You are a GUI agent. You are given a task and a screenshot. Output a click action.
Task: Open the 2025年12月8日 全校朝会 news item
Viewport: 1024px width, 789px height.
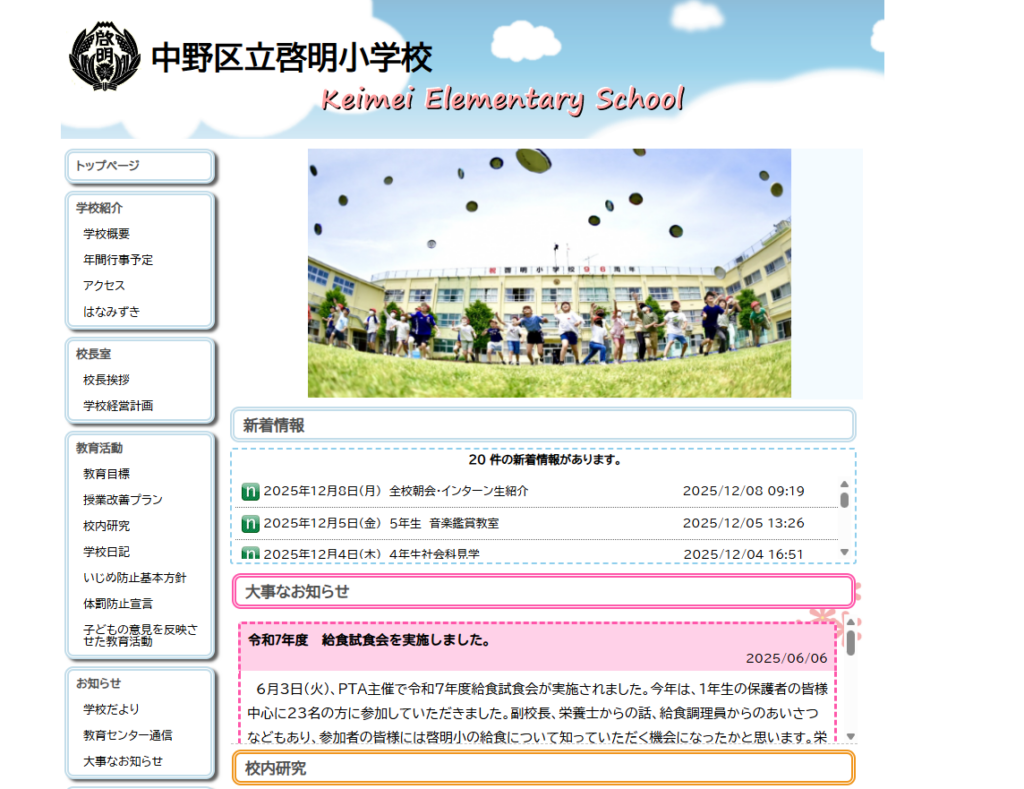[396, 491]
